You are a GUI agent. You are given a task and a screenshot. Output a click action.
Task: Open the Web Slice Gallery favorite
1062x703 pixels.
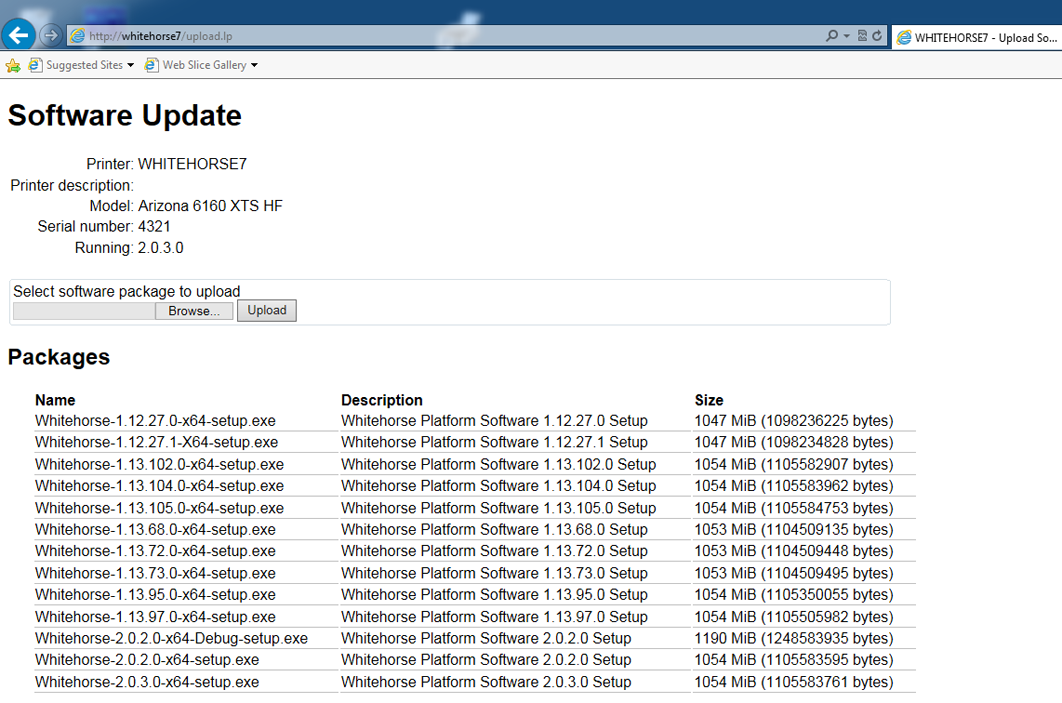(x=196, y=65)
